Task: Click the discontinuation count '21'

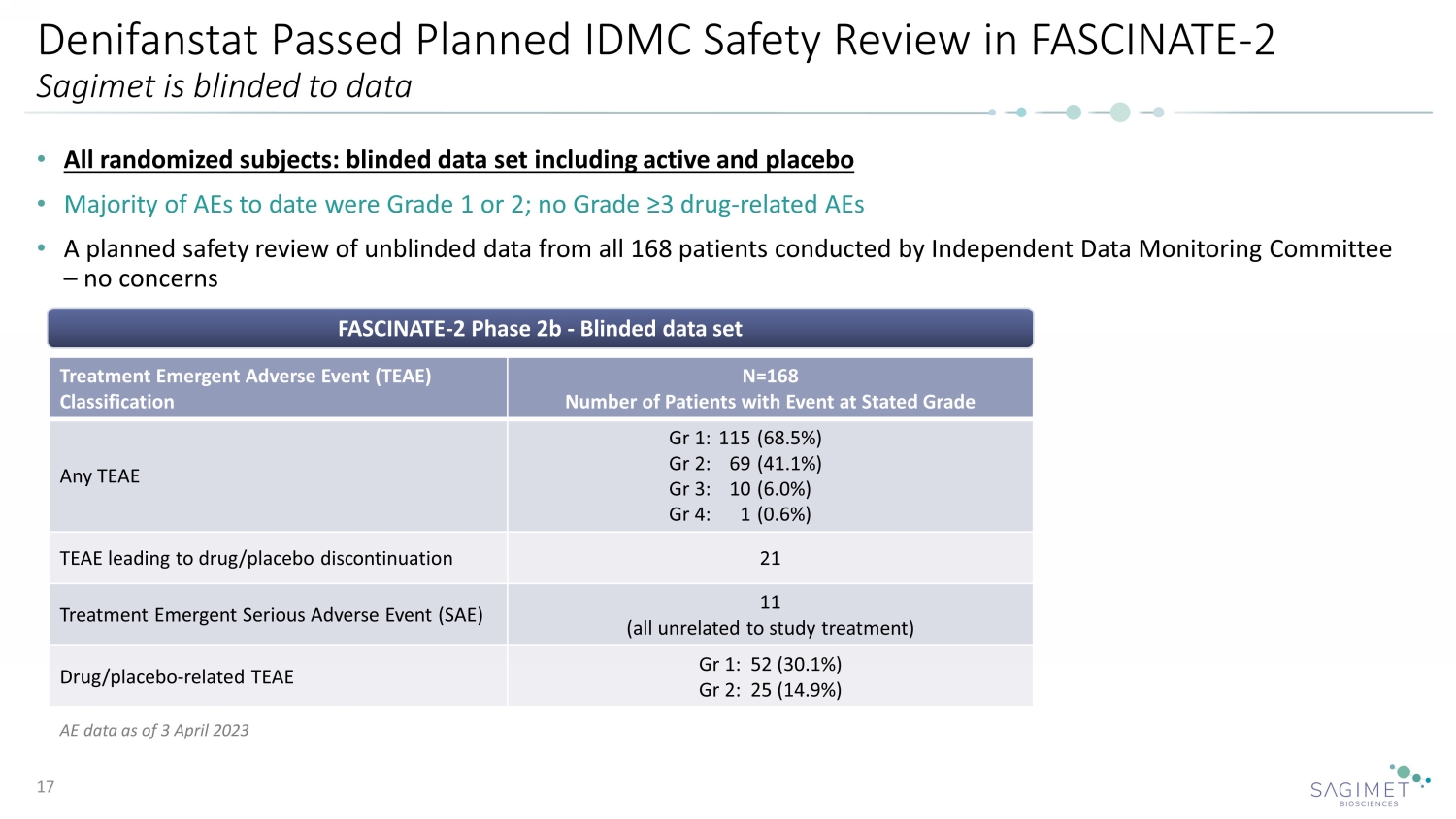Action: point(770,559)
